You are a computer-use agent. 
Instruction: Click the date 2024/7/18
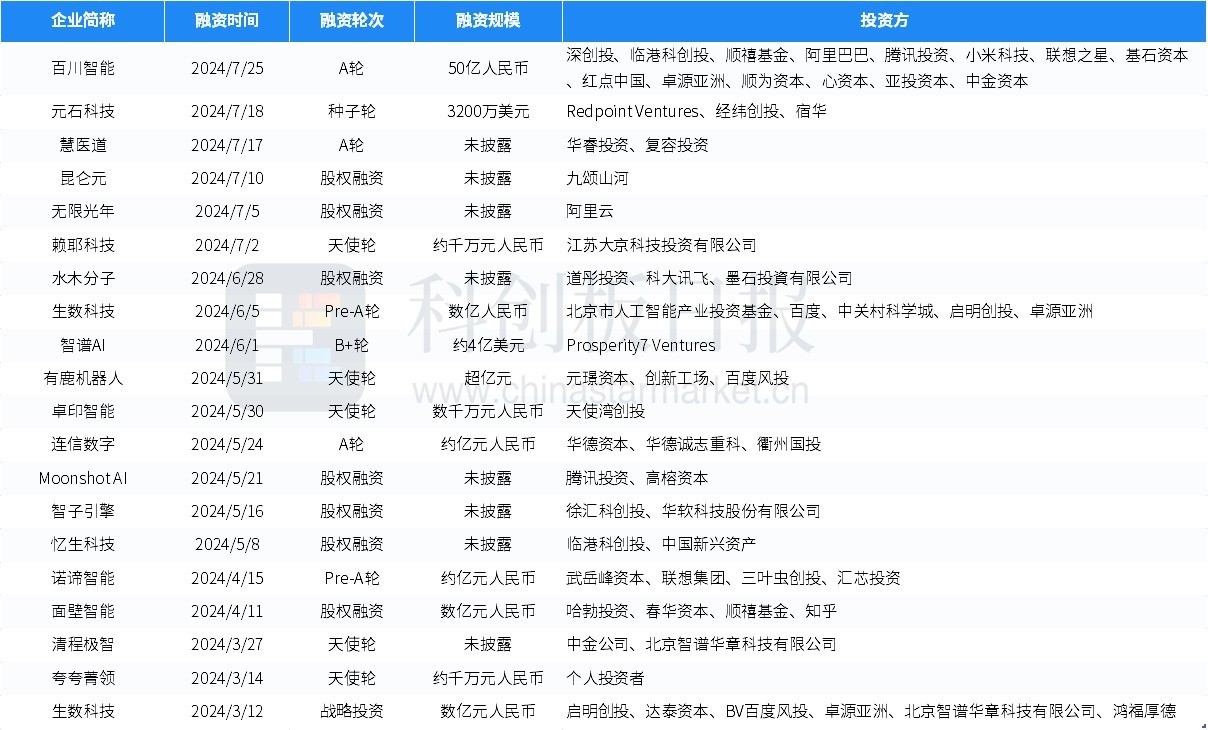227,111
